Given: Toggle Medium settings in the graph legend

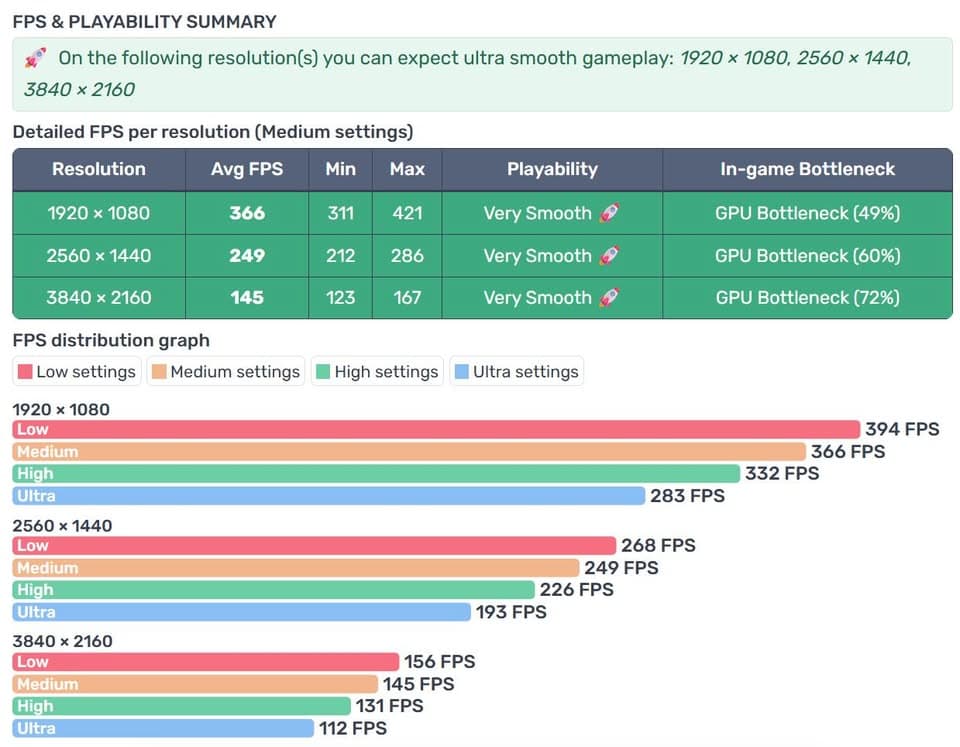Looking at the screenshot, I should click(226, 372).
